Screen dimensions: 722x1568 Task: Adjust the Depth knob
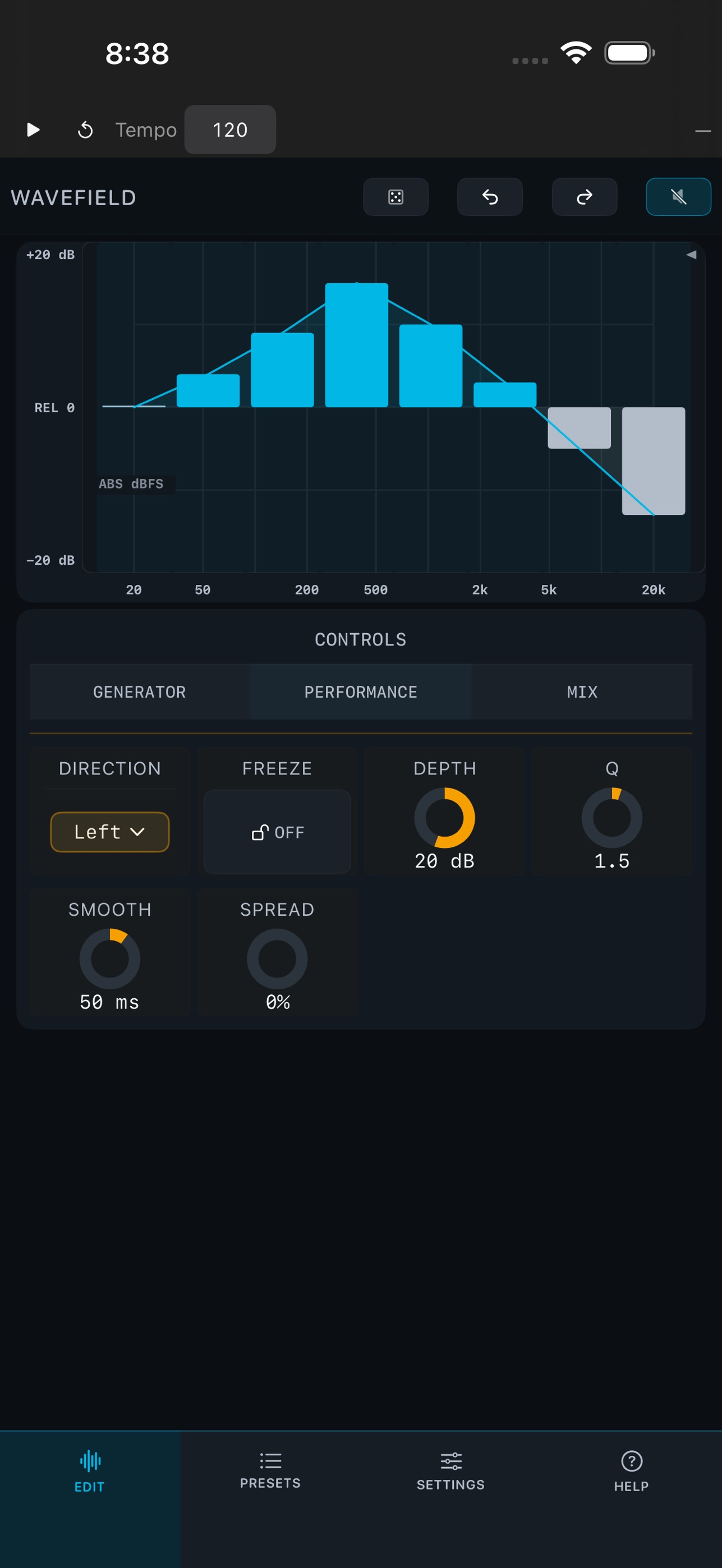point(444,818)
